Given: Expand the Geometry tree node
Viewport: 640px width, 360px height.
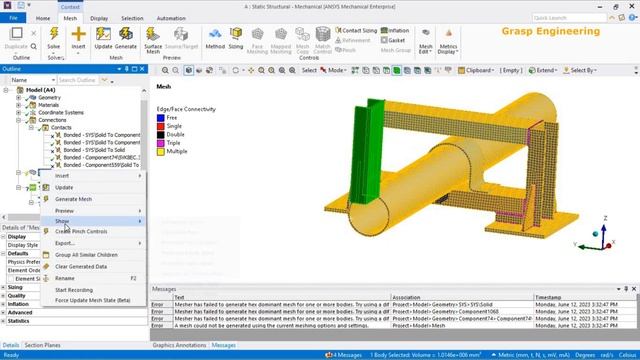Looking at the screenshot, I should [18, 98].
